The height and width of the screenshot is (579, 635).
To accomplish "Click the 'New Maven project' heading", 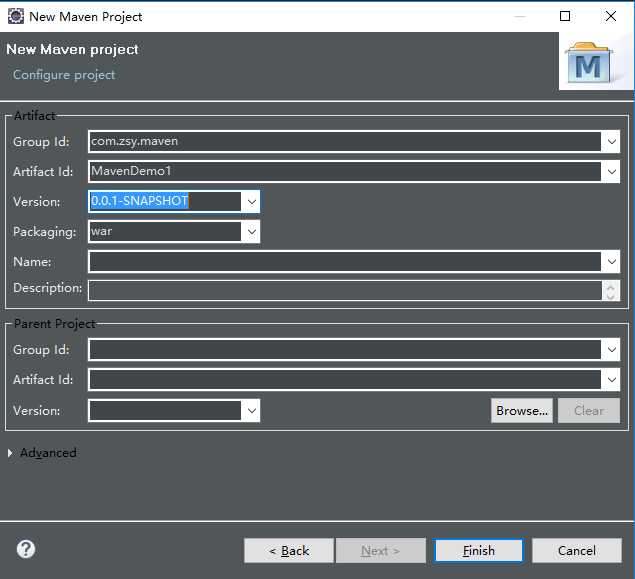I will tap(72, 49).
